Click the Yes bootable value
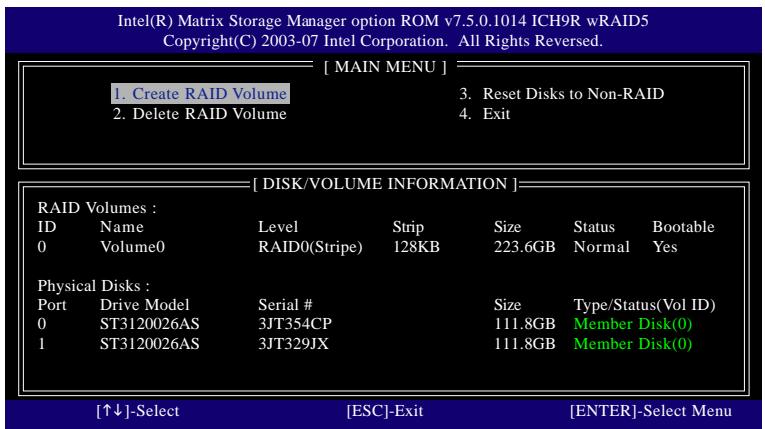Screen dimensions: 765x429 (665, 246)
